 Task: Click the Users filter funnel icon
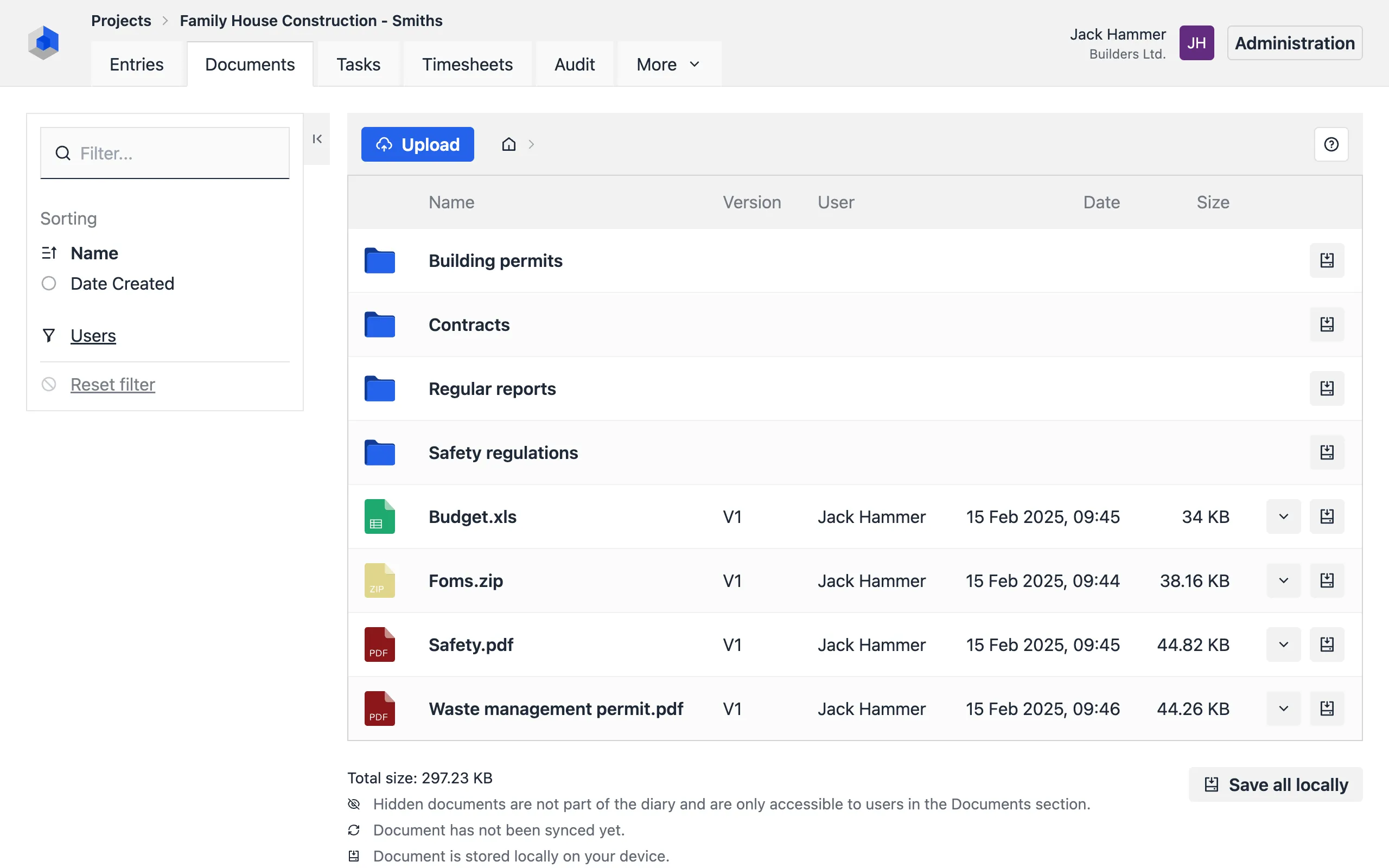(49, 335)
